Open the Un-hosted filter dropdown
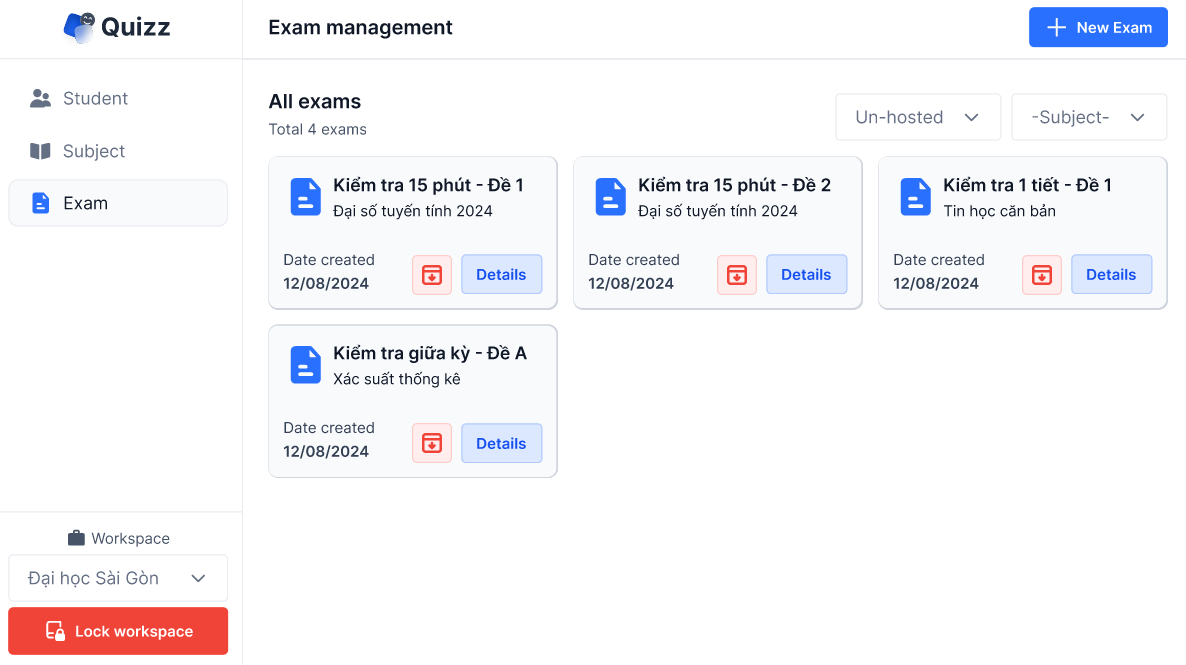Viewport: 1186px width, 665px height. 917,117
